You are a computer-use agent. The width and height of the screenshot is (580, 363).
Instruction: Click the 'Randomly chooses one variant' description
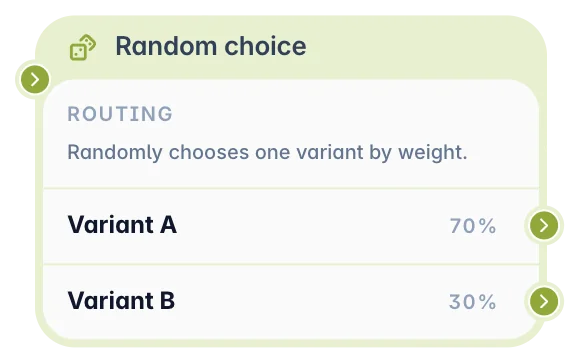click(267, 152)
